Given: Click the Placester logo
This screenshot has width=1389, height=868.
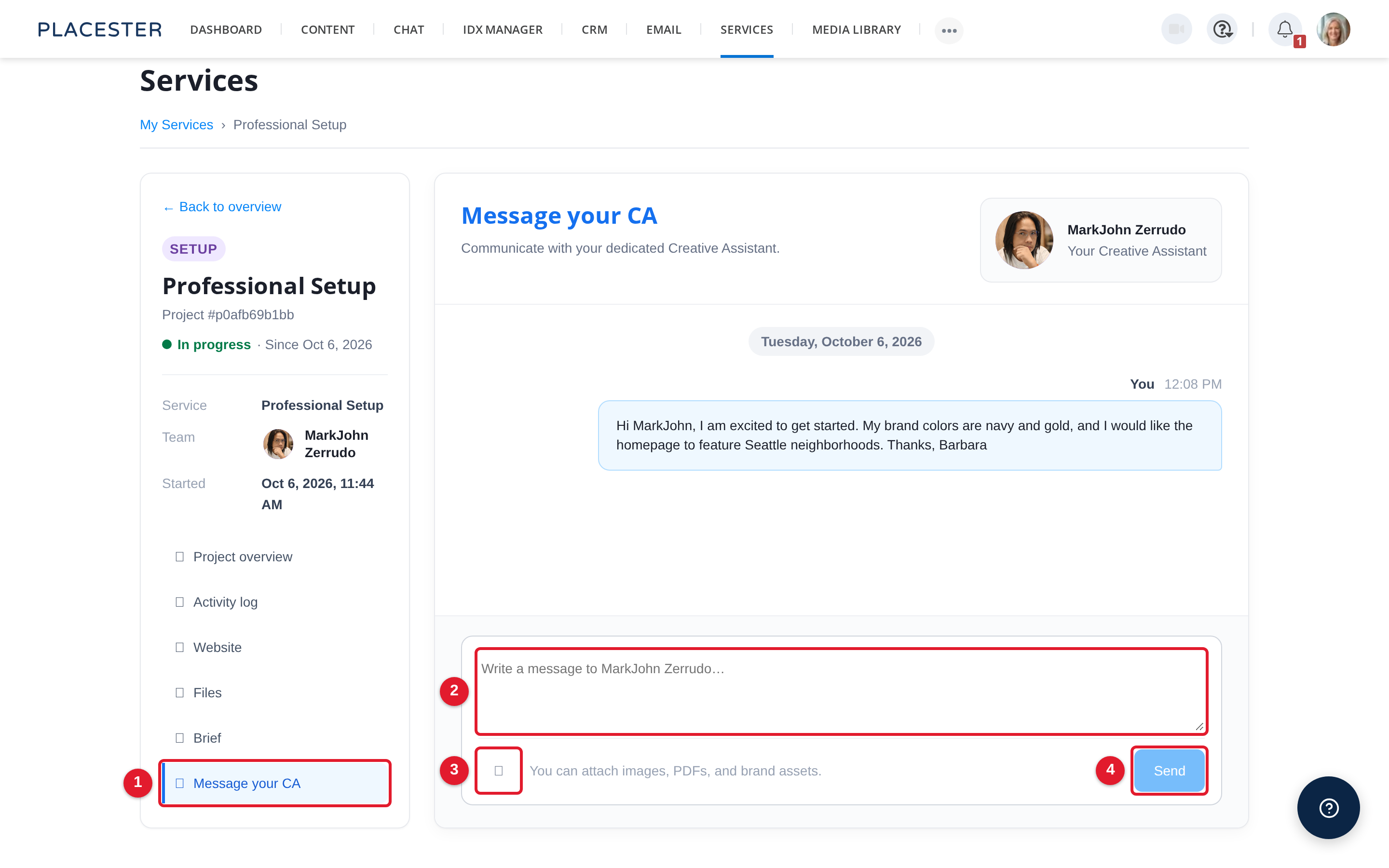Looking at the screenshot, I should 100,29.
